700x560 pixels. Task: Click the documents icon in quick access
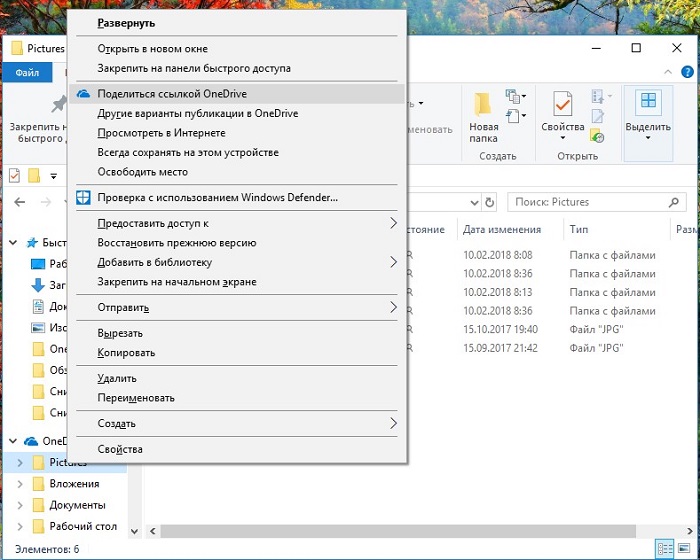(39, 306)
